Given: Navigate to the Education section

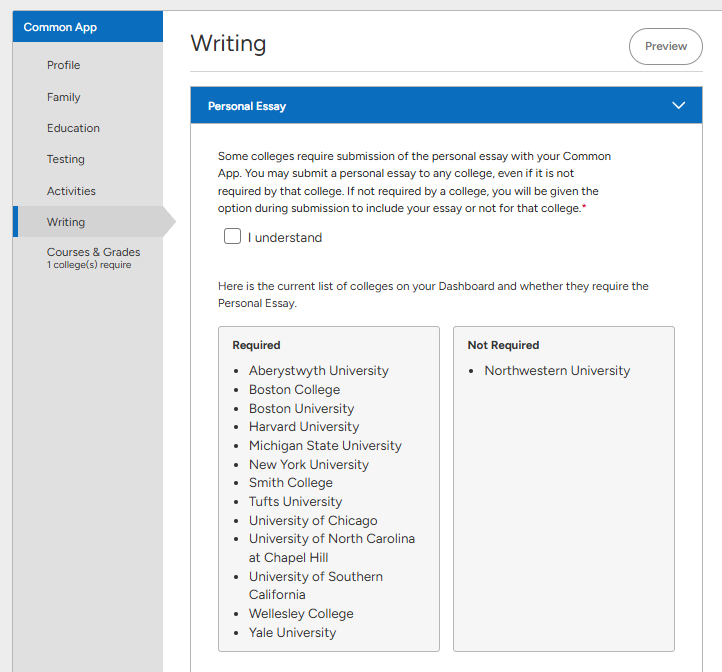Looking at the screenshot, I should (73, 128).
